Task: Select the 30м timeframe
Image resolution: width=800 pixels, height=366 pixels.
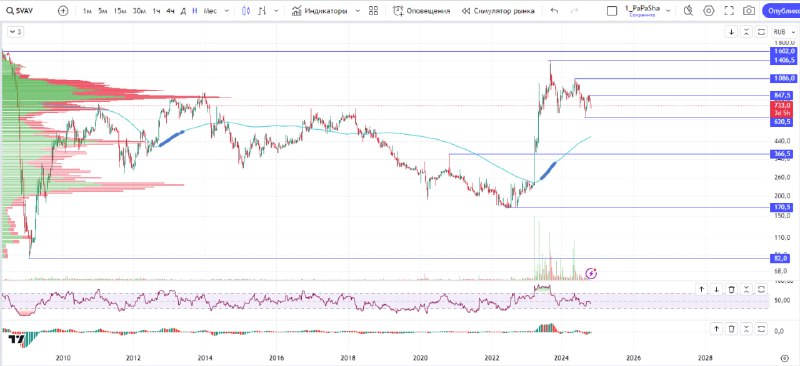Action: [139, 11]
